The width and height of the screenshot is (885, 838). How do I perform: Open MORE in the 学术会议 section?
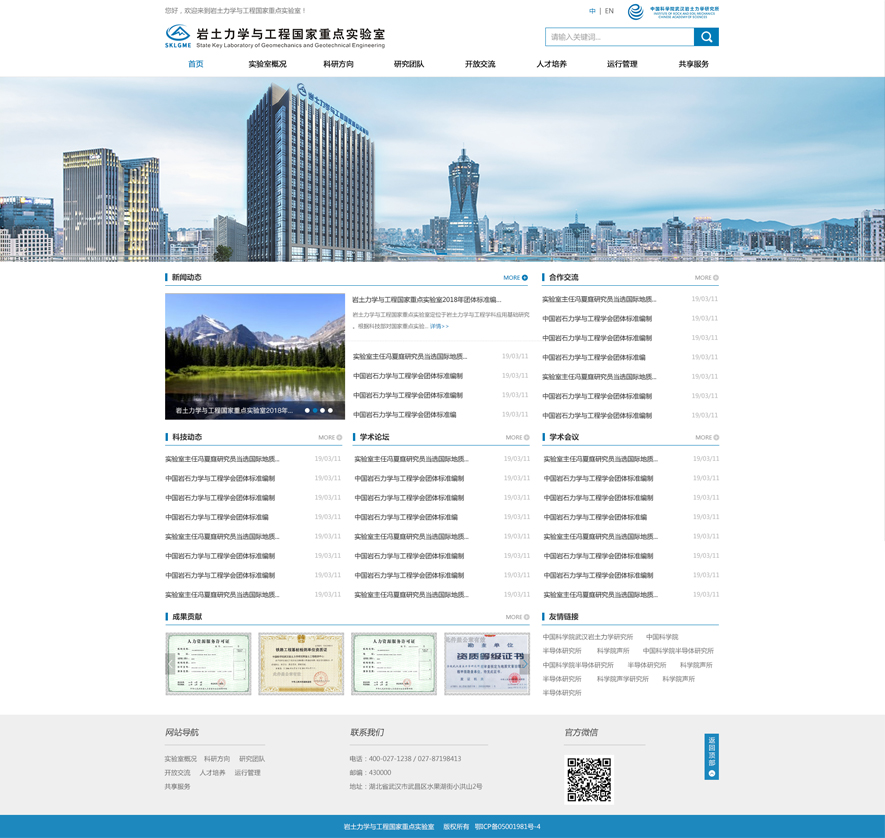[707, 437]
